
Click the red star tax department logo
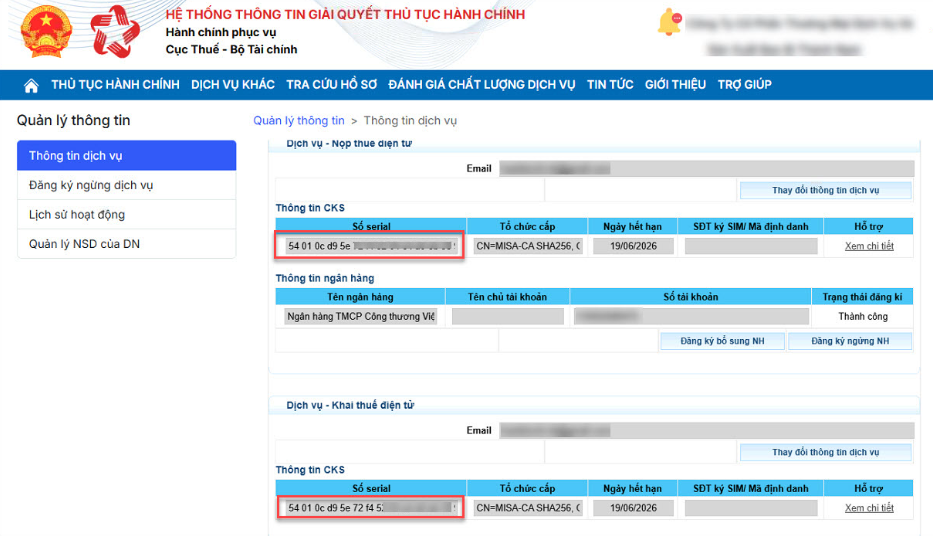point(115,31)
